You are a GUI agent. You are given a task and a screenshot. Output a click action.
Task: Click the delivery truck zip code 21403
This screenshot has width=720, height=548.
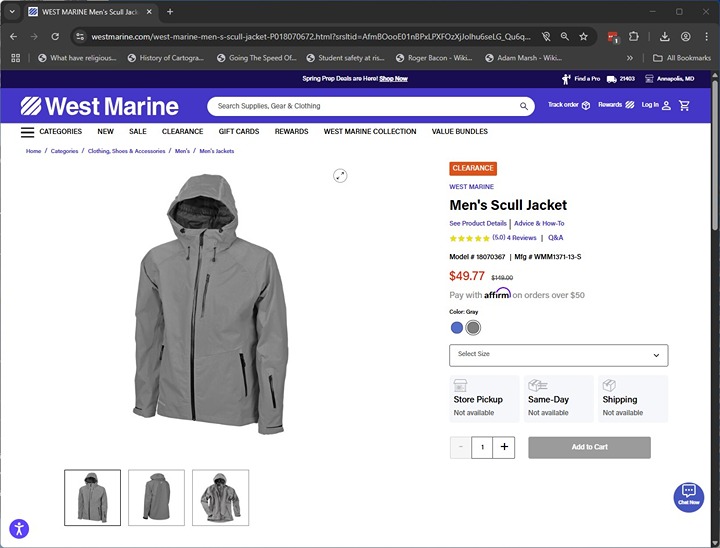coord(621,79)
